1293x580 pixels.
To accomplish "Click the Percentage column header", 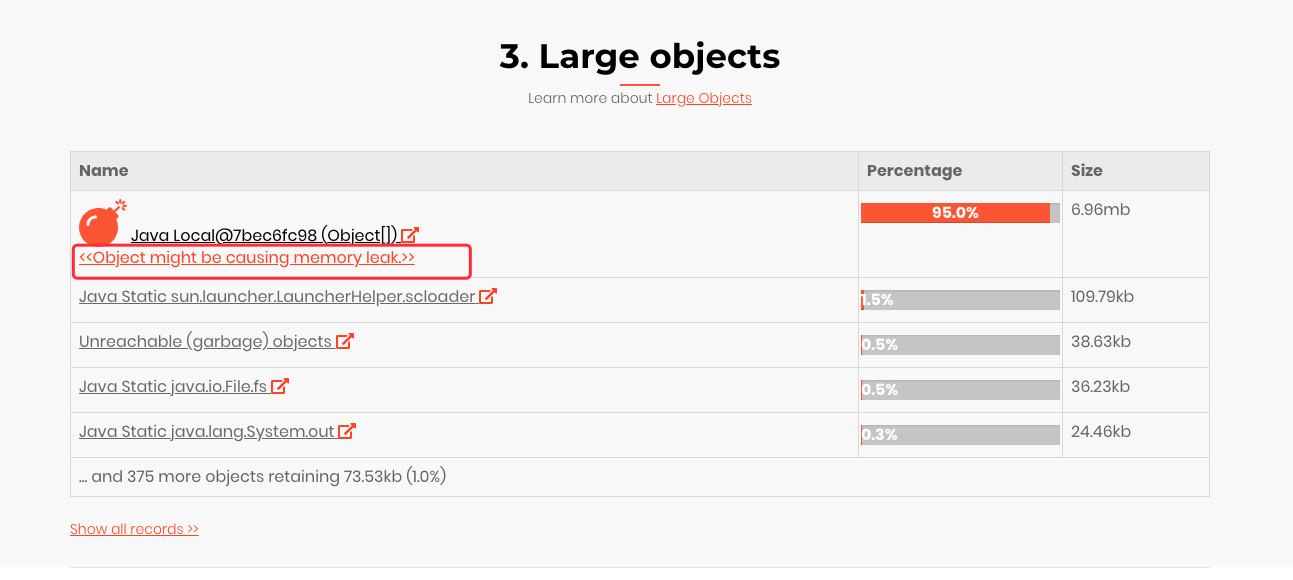I will tap(914, 171).
